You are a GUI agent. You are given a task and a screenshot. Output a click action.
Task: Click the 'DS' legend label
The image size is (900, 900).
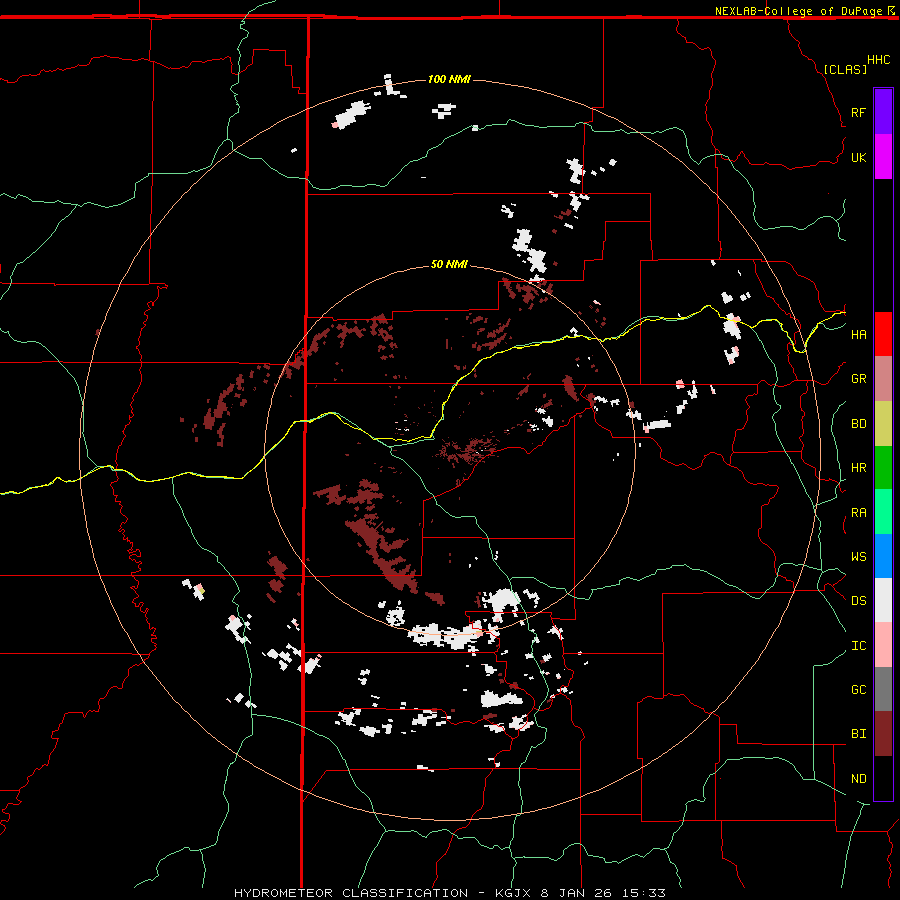point(858,601)
